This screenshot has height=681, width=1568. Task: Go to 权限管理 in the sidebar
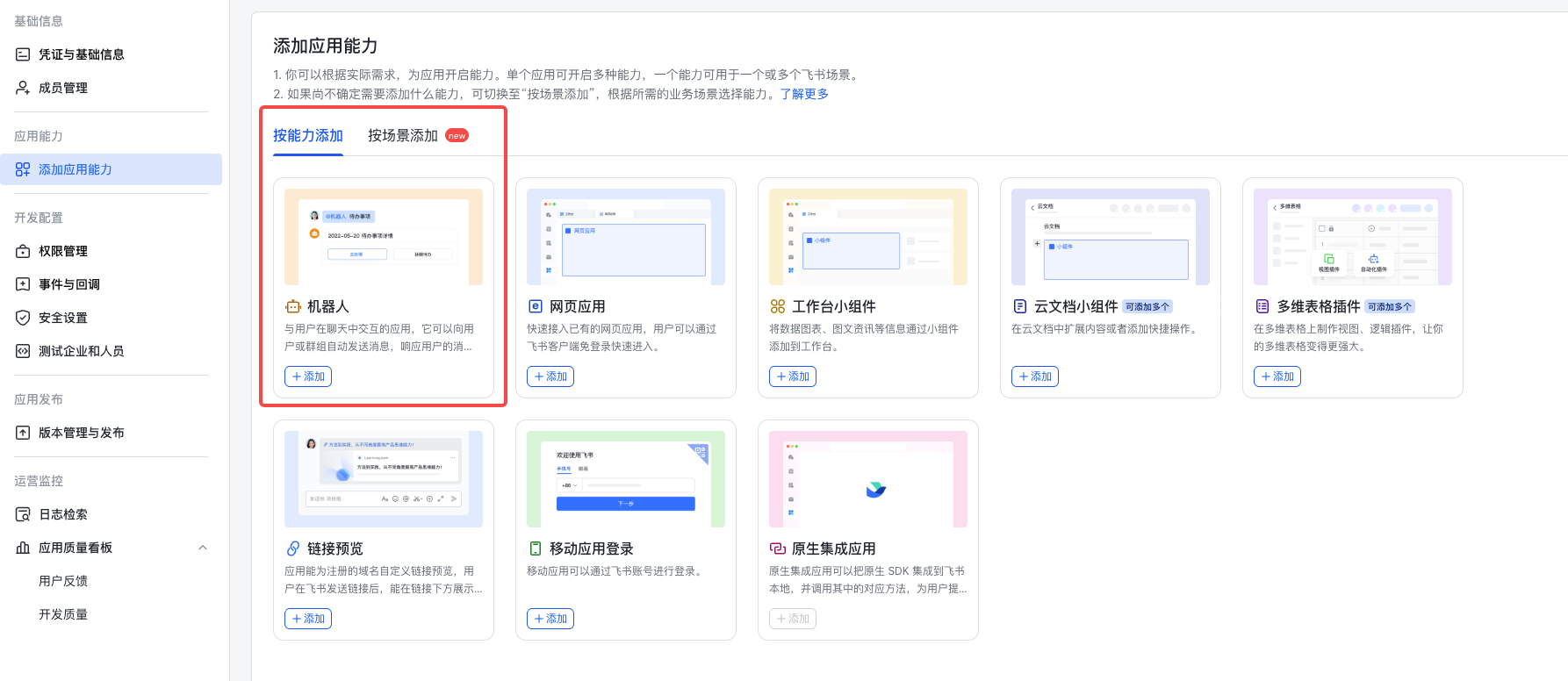pos(63,251)
